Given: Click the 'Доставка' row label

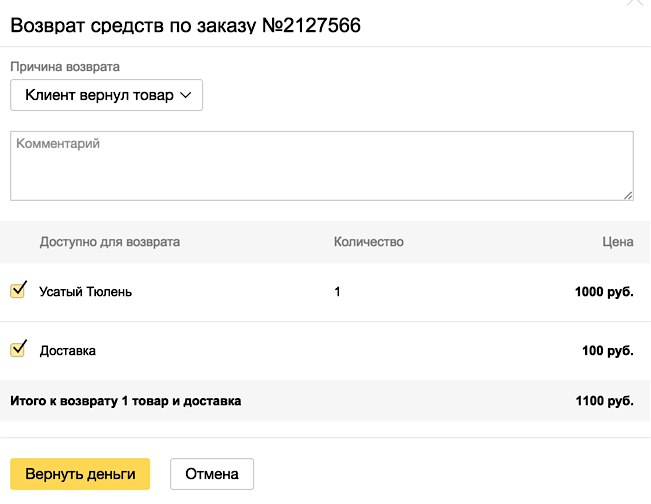Looking at the screenshot, I should pyautogui.click(x=68, y=351).
